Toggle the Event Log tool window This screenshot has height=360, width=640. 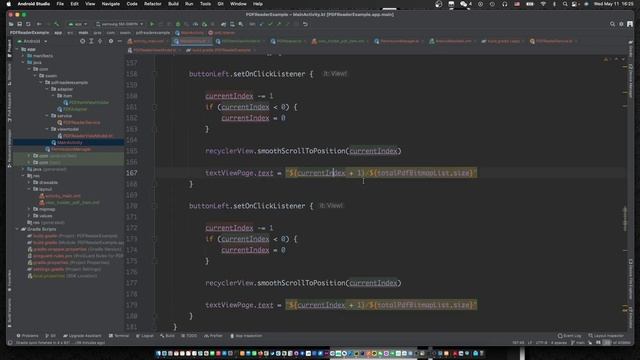pos(569,336)
